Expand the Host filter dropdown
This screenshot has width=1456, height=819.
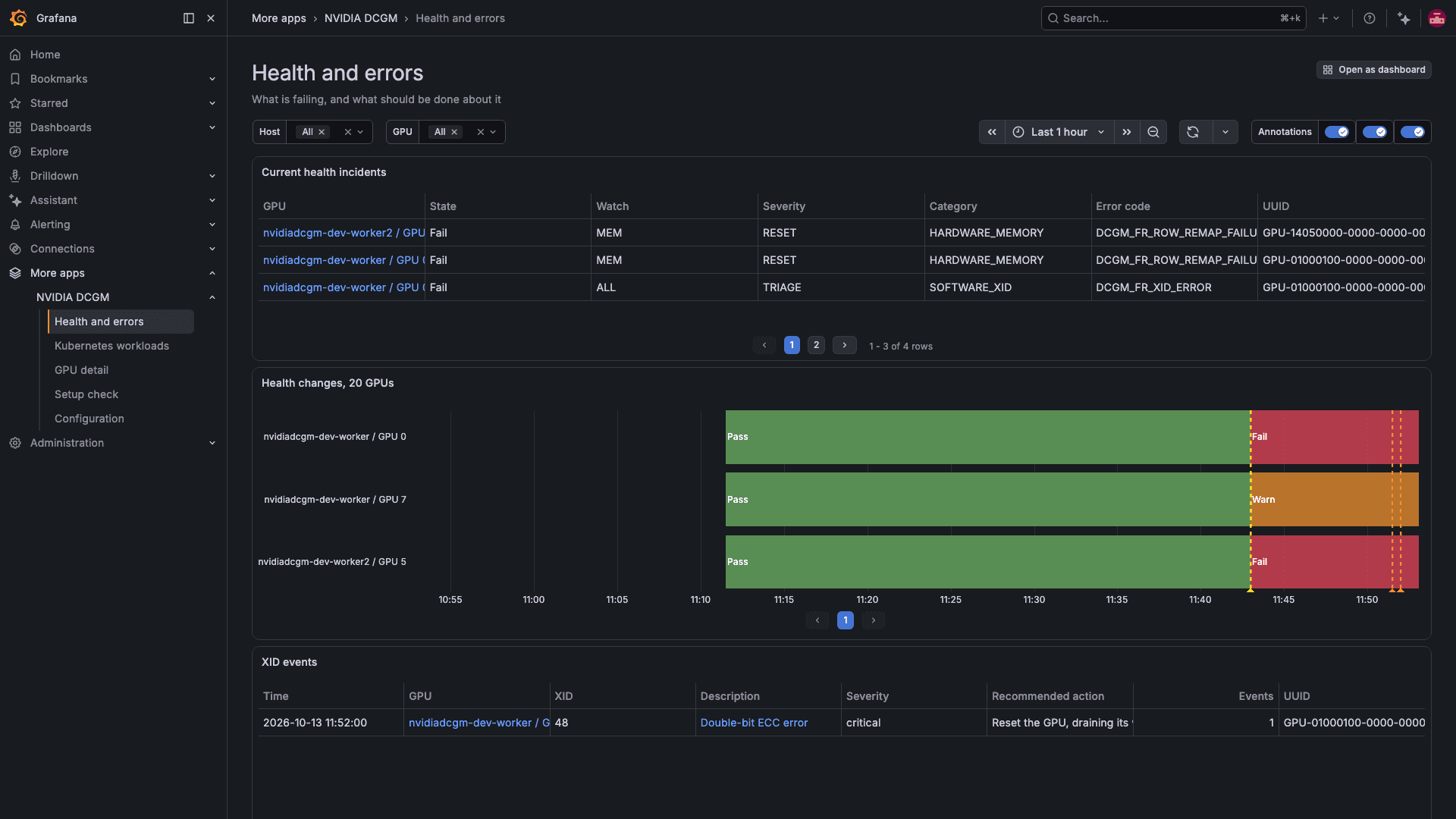point(360,132)
